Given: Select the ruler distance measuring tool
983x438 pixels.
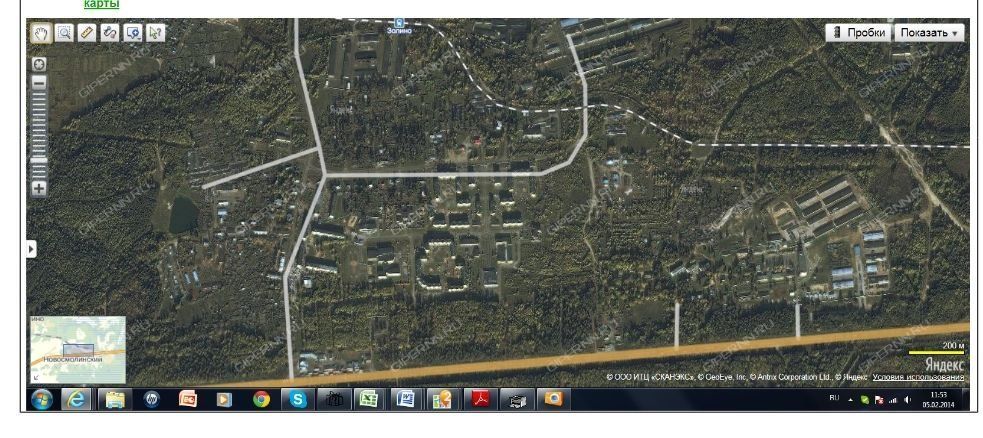Looking at the screenshot, I should (x=85, y=32).
